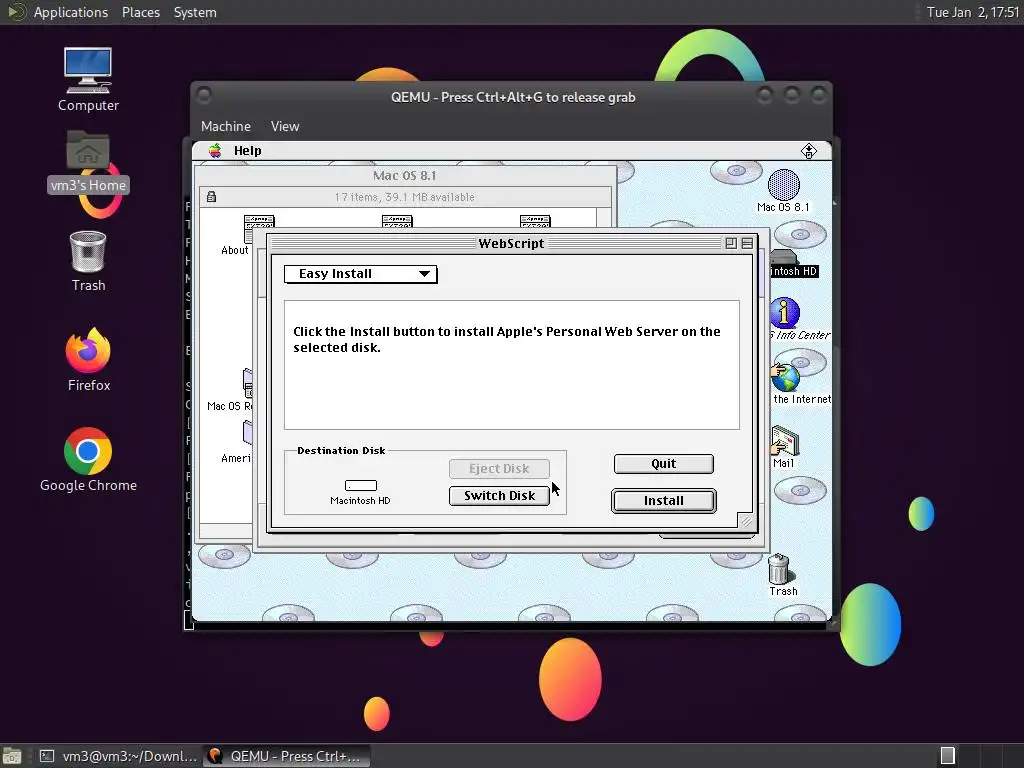1024x768 pixels.
Task: Open the Applications menu
Action: (x=71, y=12)
